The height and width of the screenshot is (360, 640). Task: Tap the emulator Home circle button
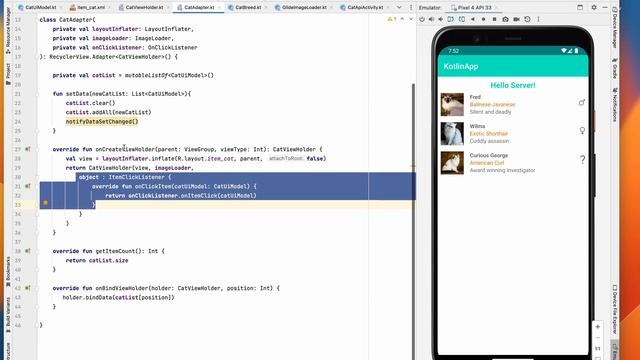coord(483,19)
